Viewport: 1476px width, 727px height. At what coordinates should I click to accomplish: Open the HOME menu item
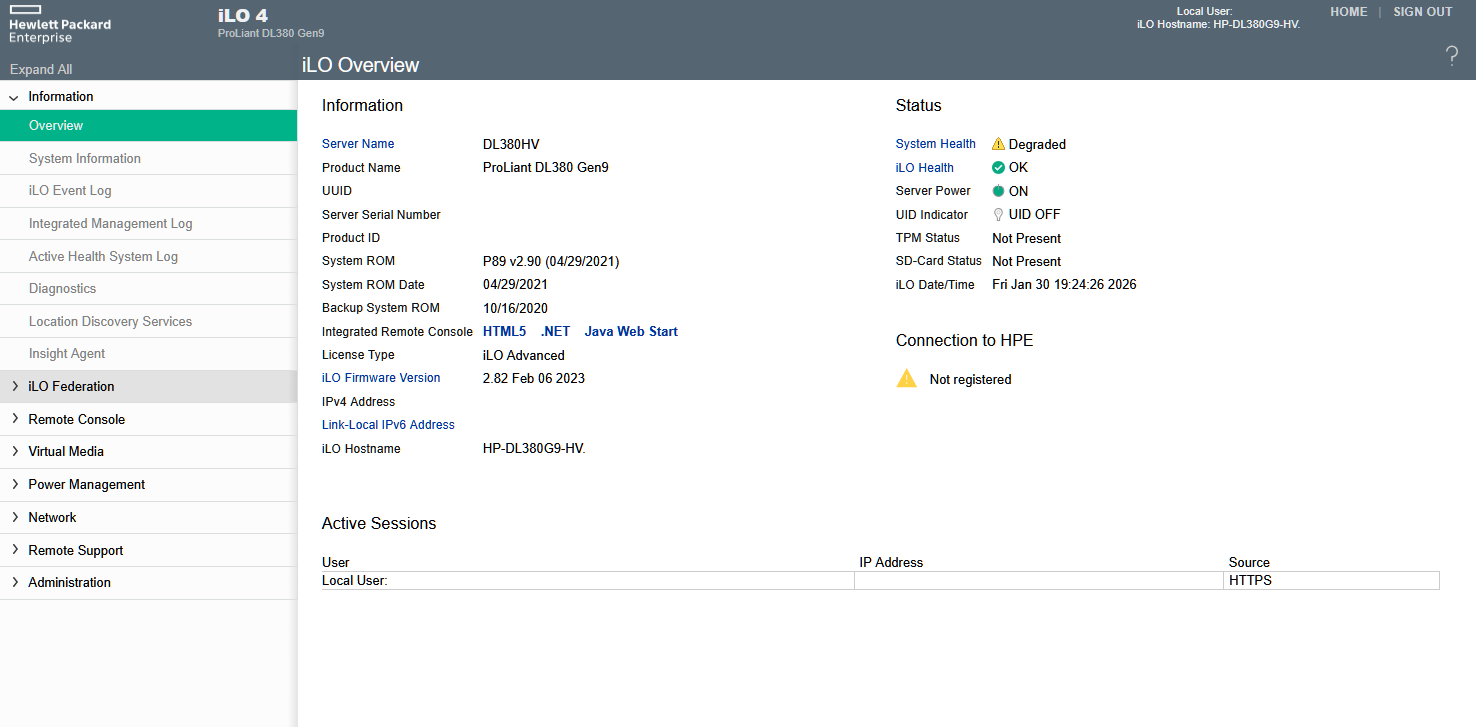click(1348, 11)
